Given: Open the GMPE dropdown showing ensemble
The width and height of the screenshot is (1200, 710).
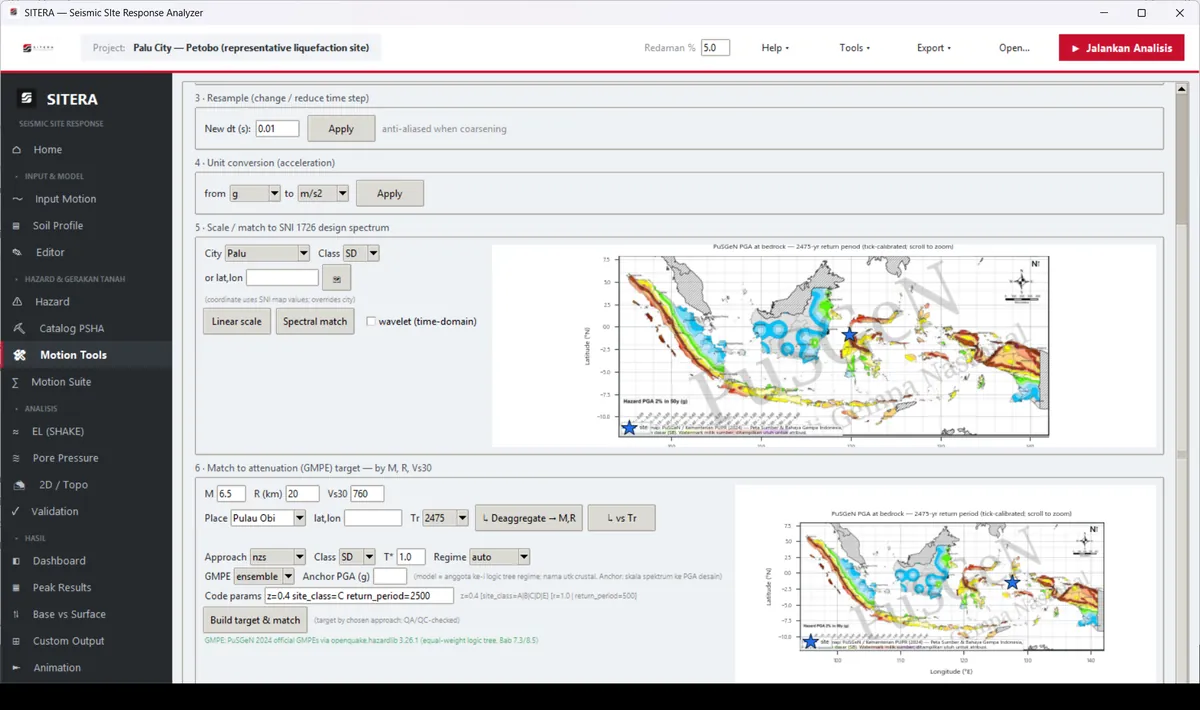Looking at the screenshot, I should [264, 576].
